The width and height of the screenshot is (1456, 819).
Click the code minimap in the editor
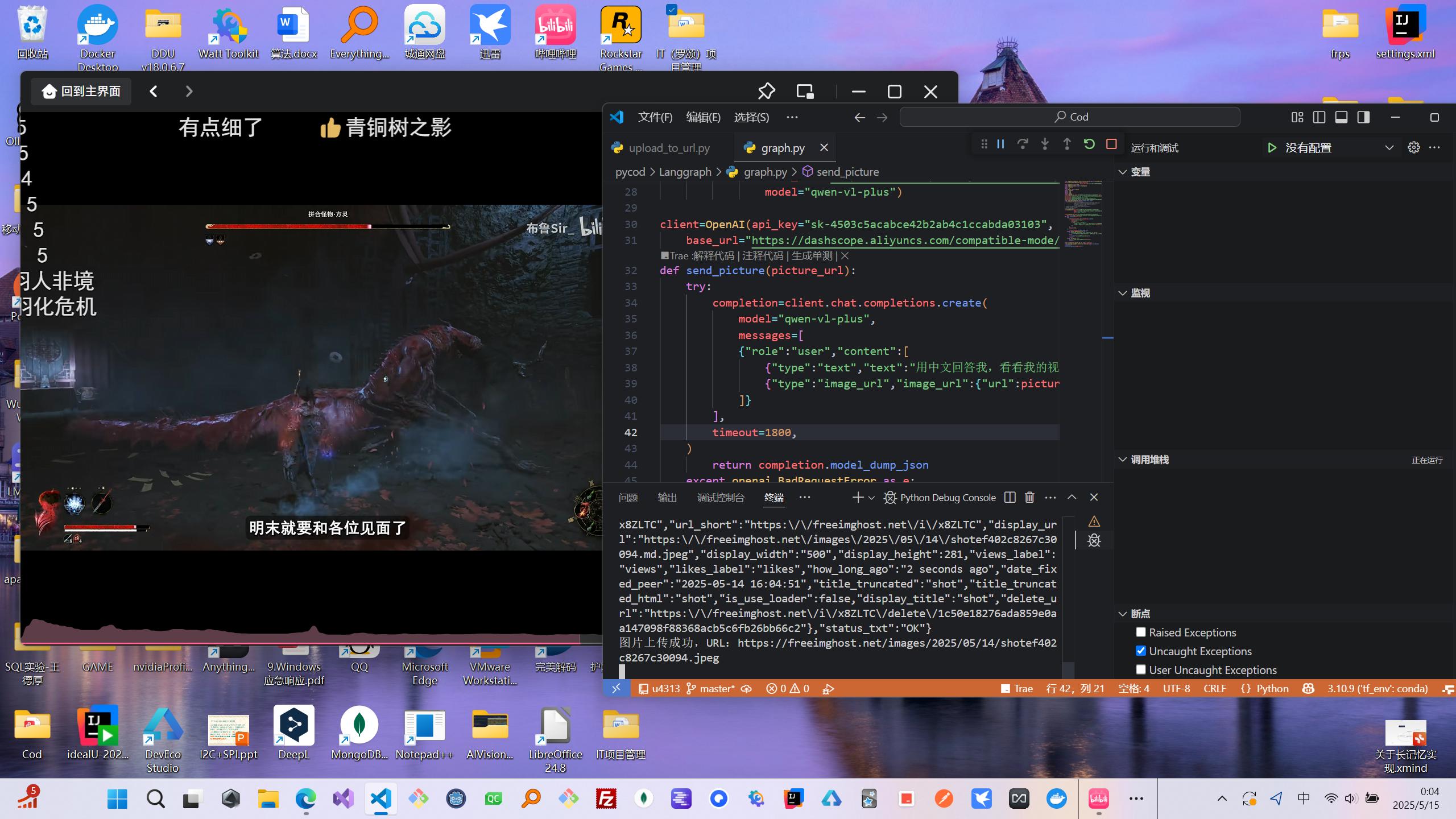1083,214
